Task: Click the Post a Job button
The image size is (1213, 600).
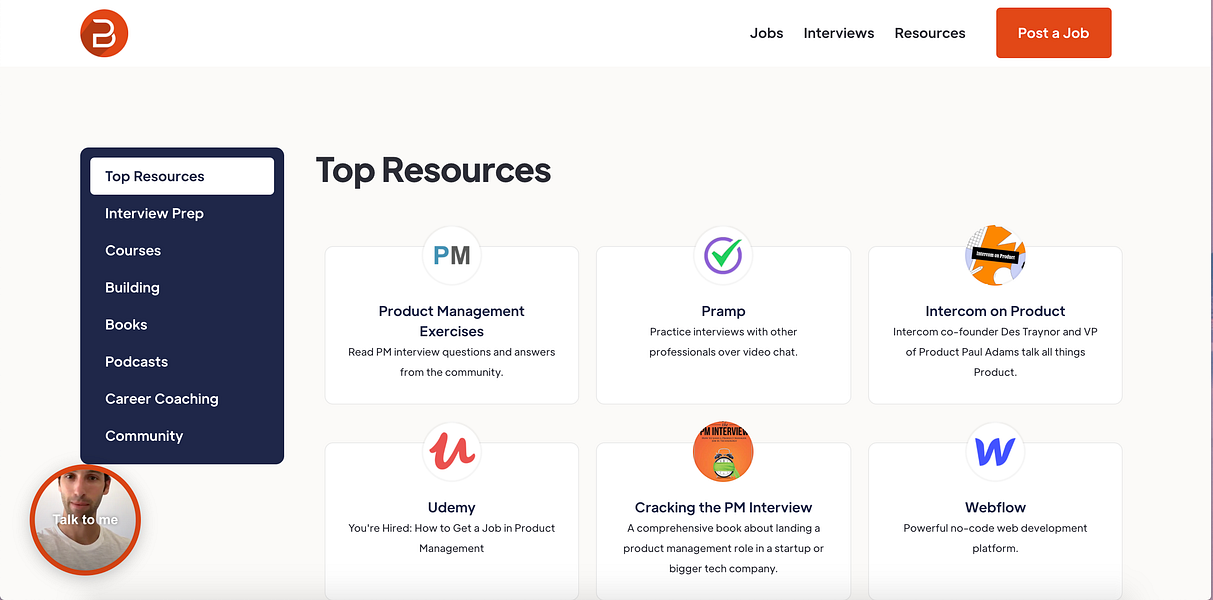Action: pyautogui.click(x=1053, y=33)
